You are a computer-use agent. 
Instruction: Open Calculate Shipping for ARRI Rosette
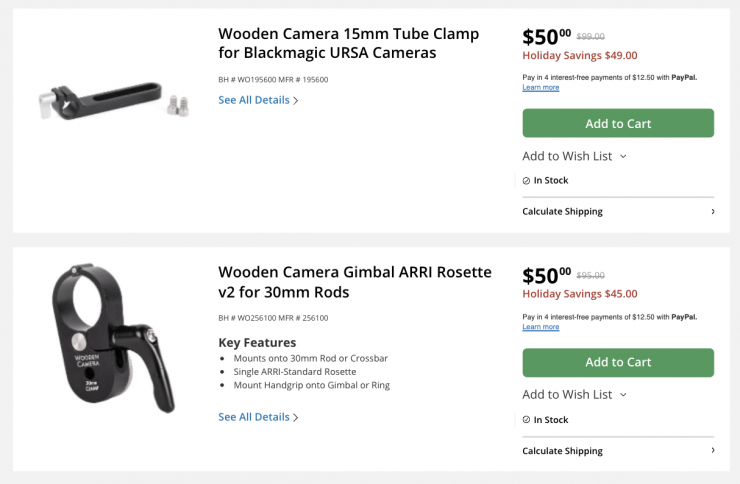tap(563, 451)
